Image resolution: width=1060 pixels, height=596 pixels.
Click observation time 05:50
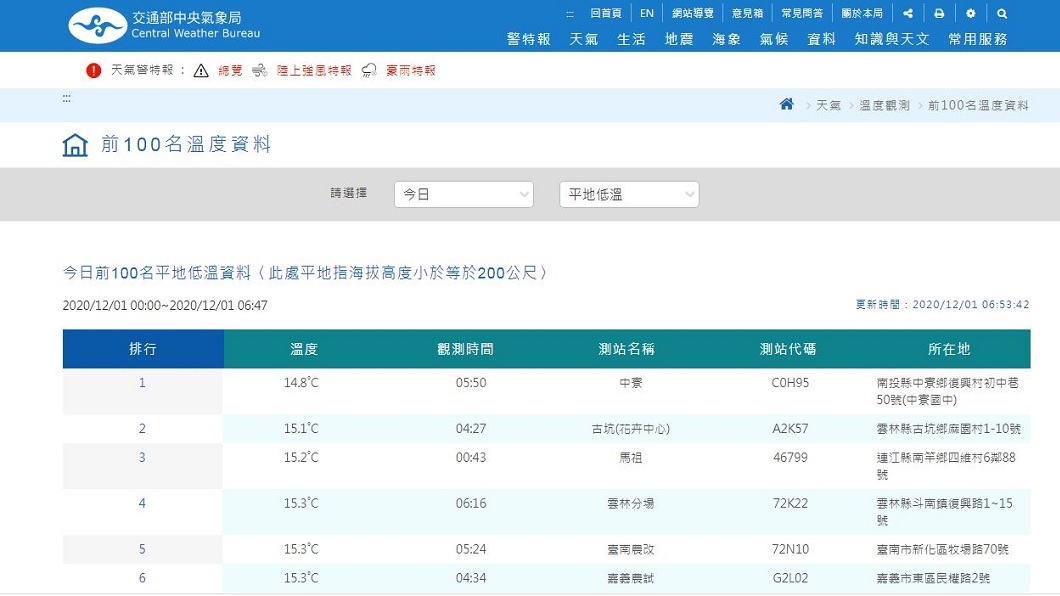(x=471, y=383)
